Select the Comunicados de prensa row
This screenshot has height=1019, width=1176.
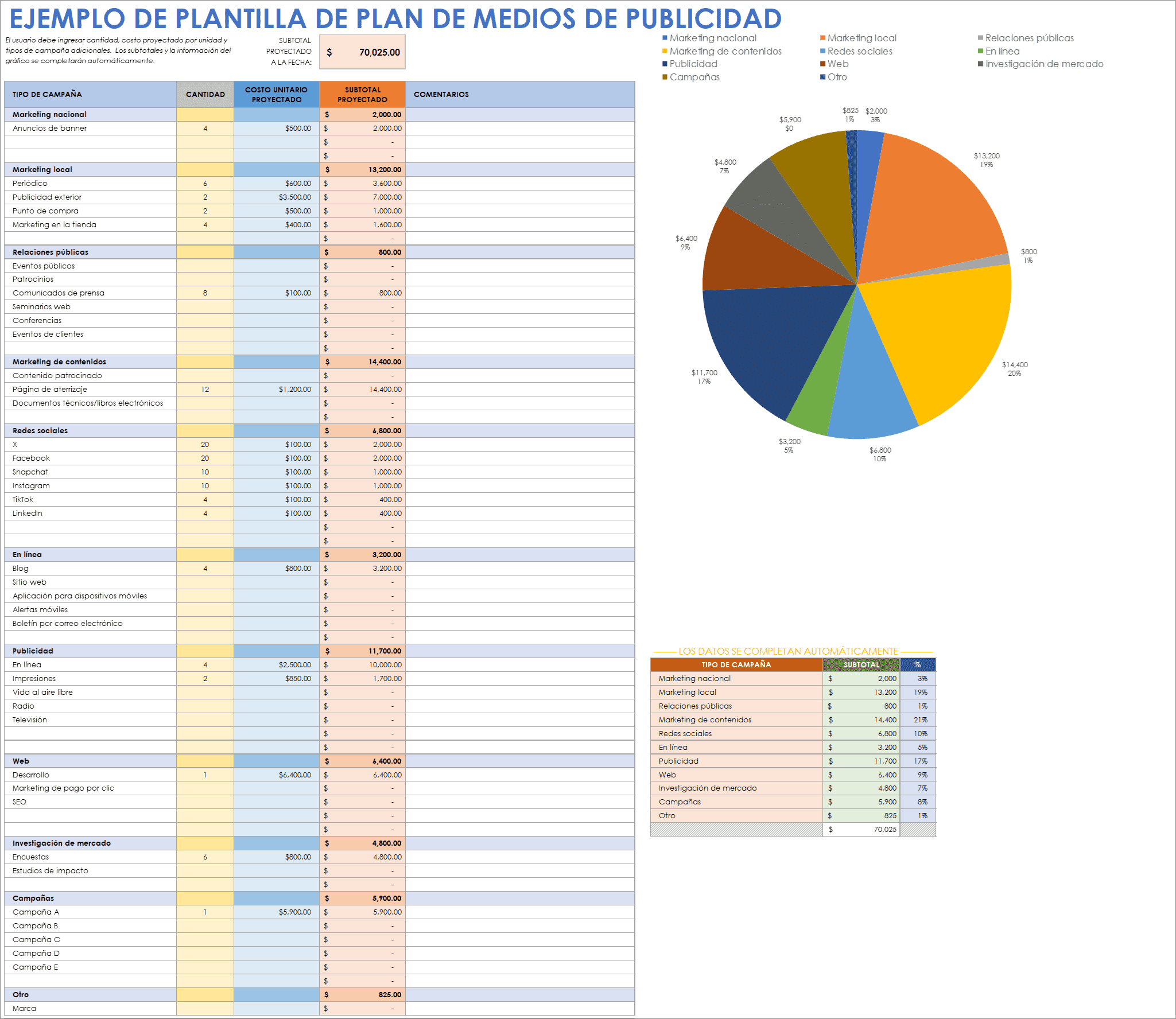(x=319, y=293)
